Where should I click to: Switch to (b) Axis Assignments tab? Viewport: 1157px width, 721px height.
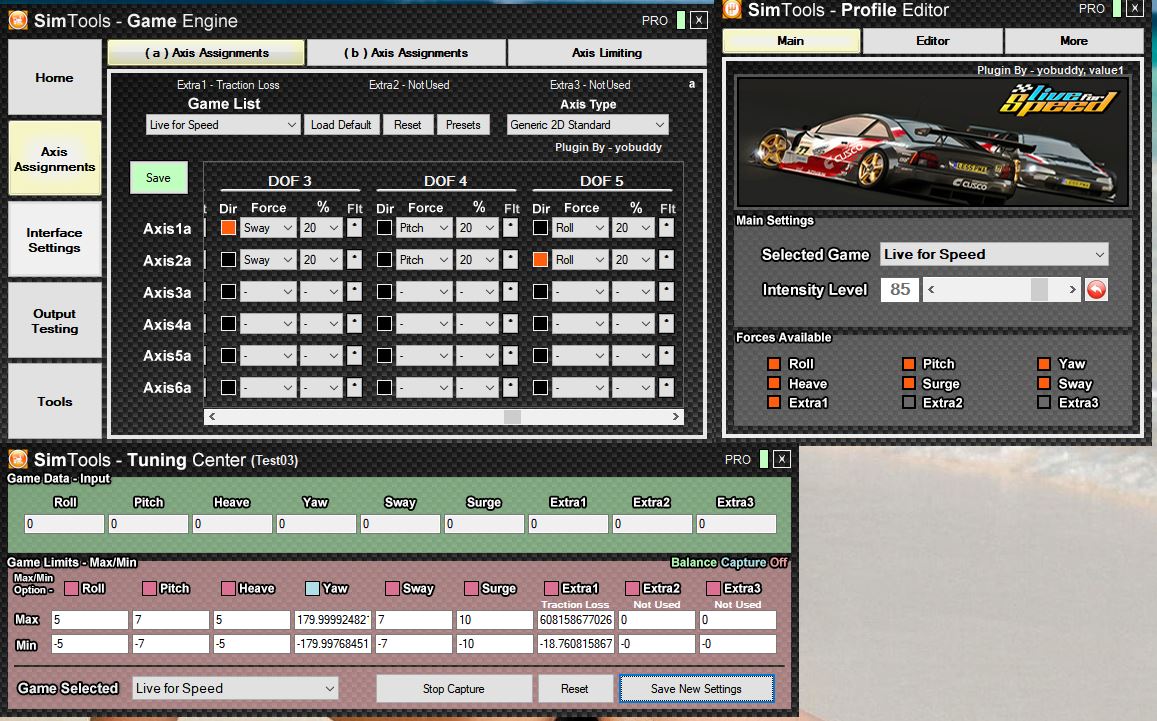pyautogui.click(x=406, y=53)
